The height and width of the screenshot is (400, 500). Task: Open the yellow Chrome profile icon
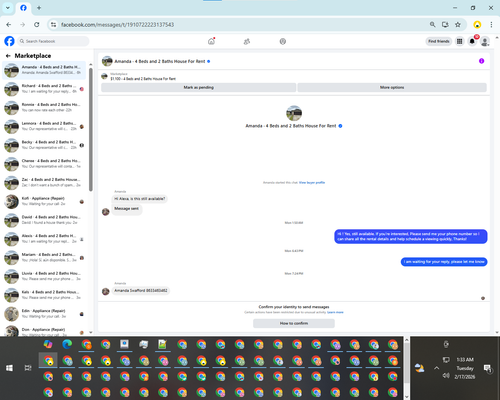[477, 25]
